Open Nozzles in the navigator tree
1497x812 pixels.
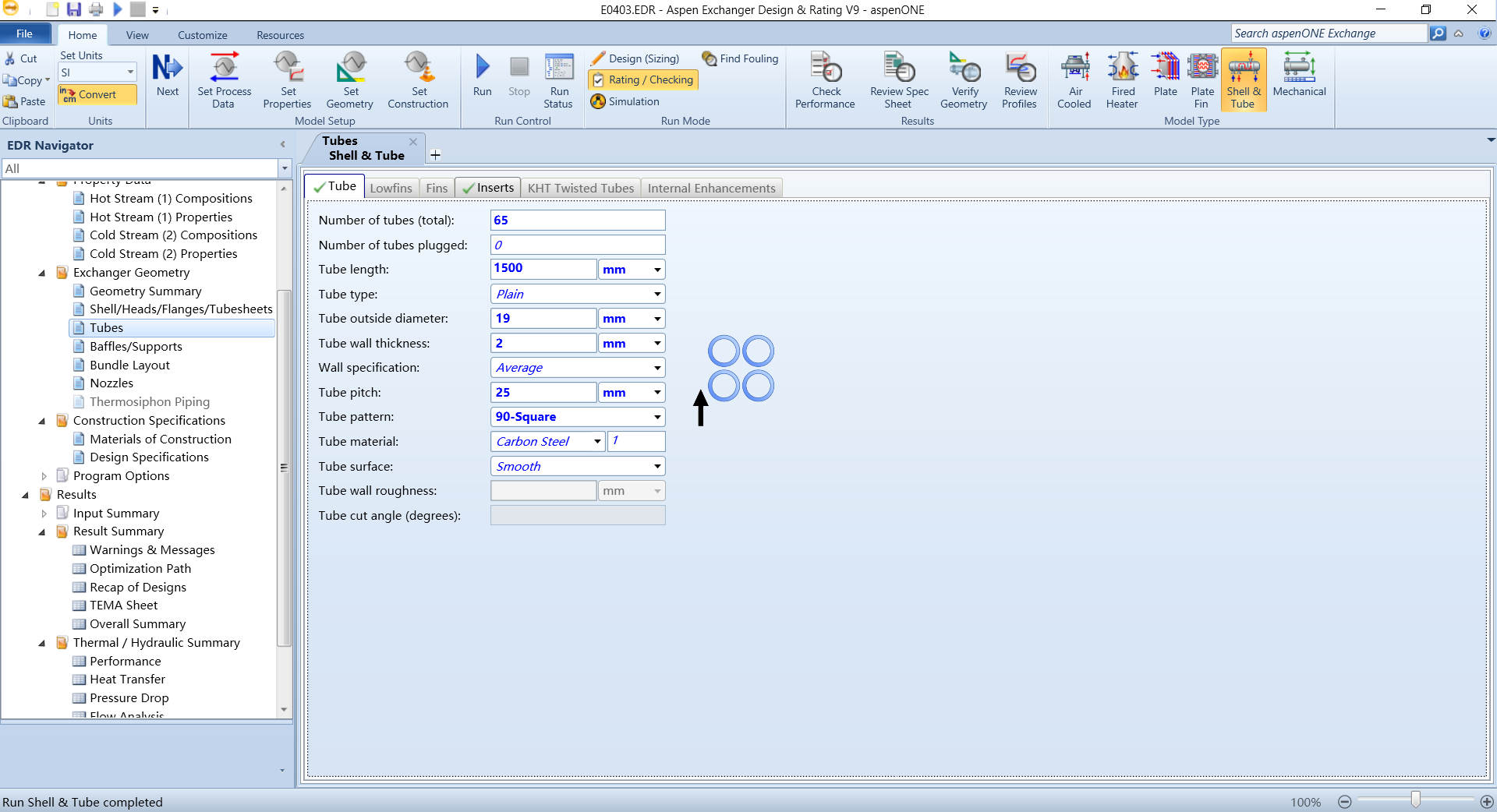(x=111, y=383)
